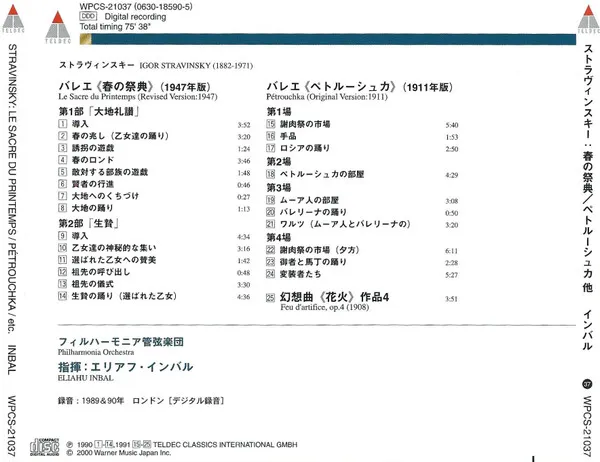This screenshot has width=600, height=462.
Task: Select track 15 謝肉祭の市場
Action: pos(305,124)
